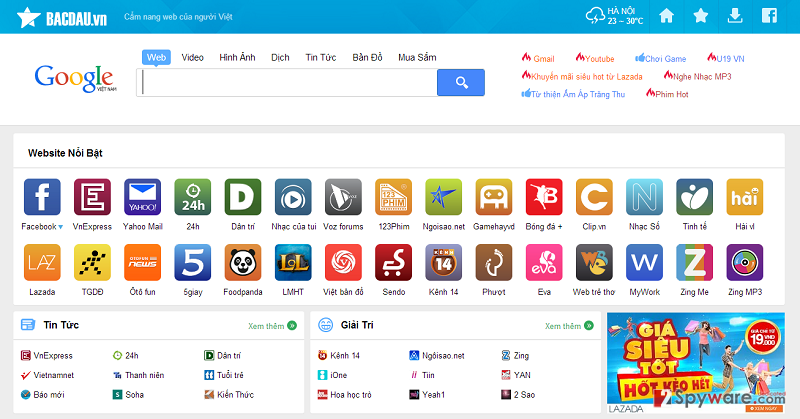Expand the Facebook dropdown arrow
The image size is (800, 419).
click(61, 227)
